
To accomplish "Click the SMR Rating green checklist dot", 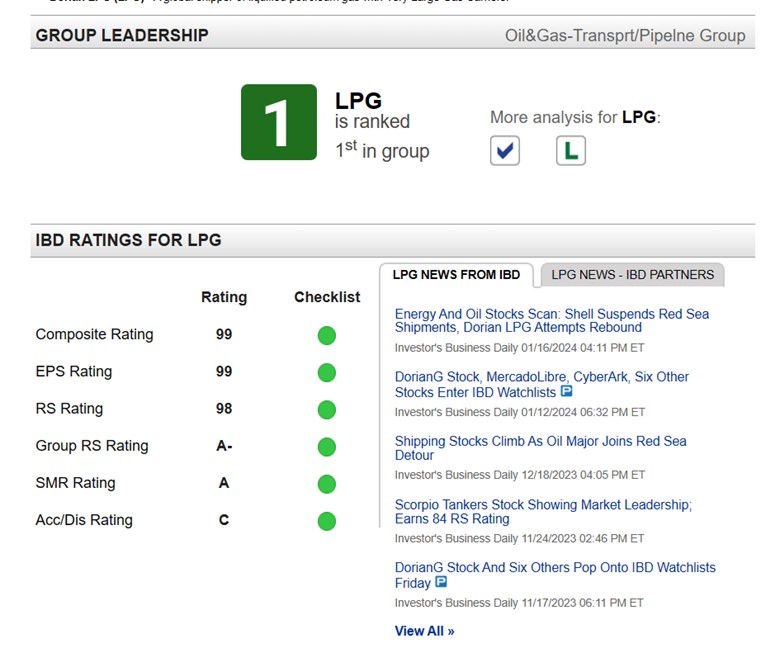I will point(327,484).
